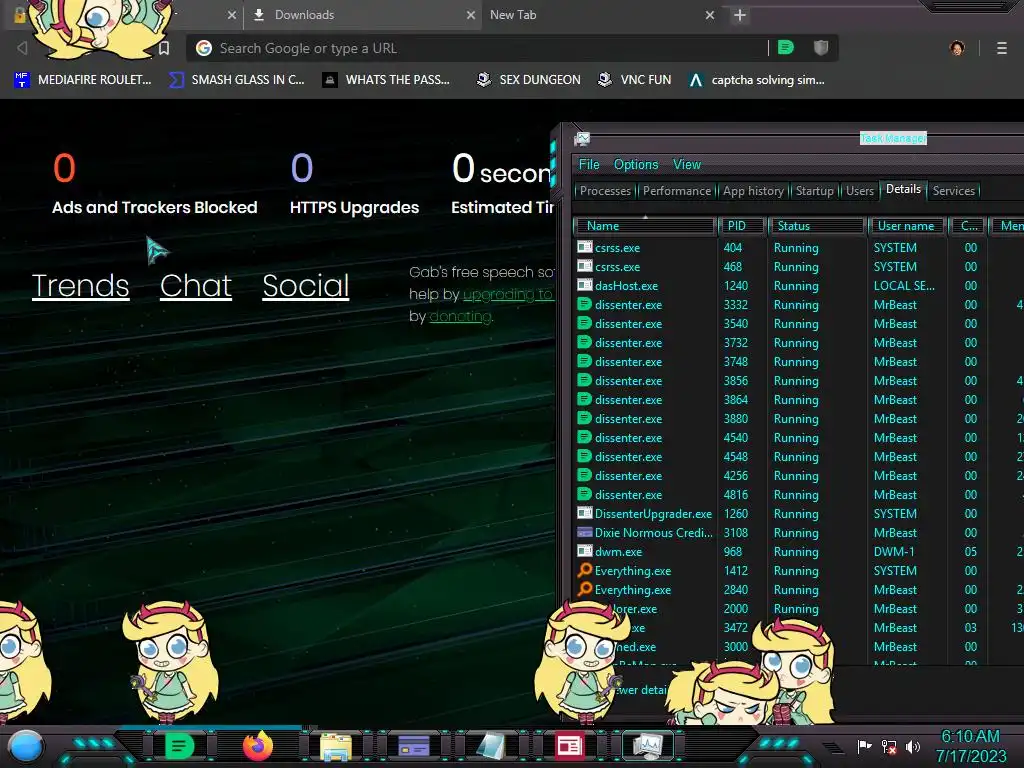Open the WHATS THE PASS... bookmark
1024x768 pixels.
click(386, 80)
